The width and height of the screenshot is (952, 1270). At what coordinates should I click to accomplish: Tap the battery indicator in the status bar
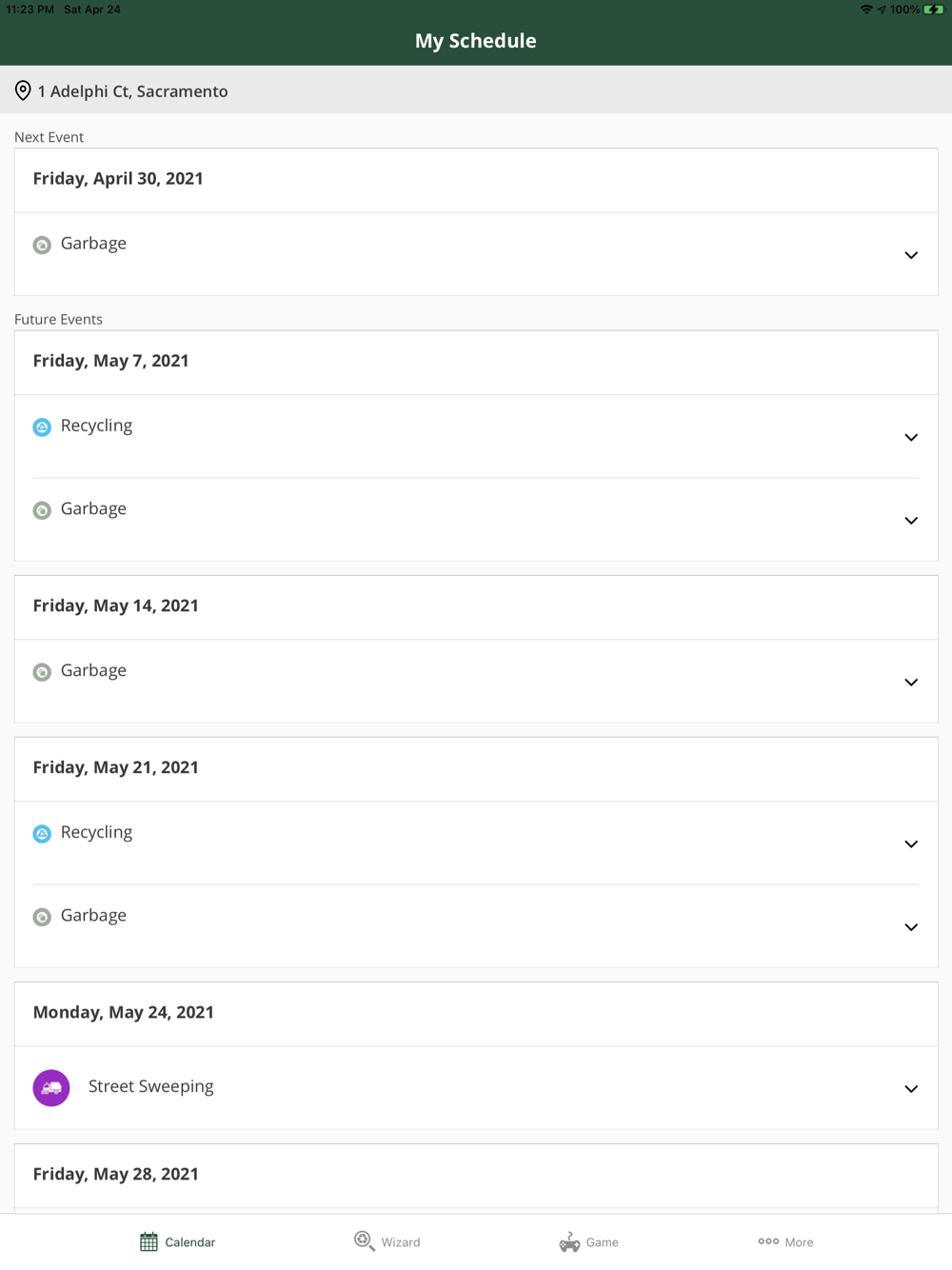[933, 10]
